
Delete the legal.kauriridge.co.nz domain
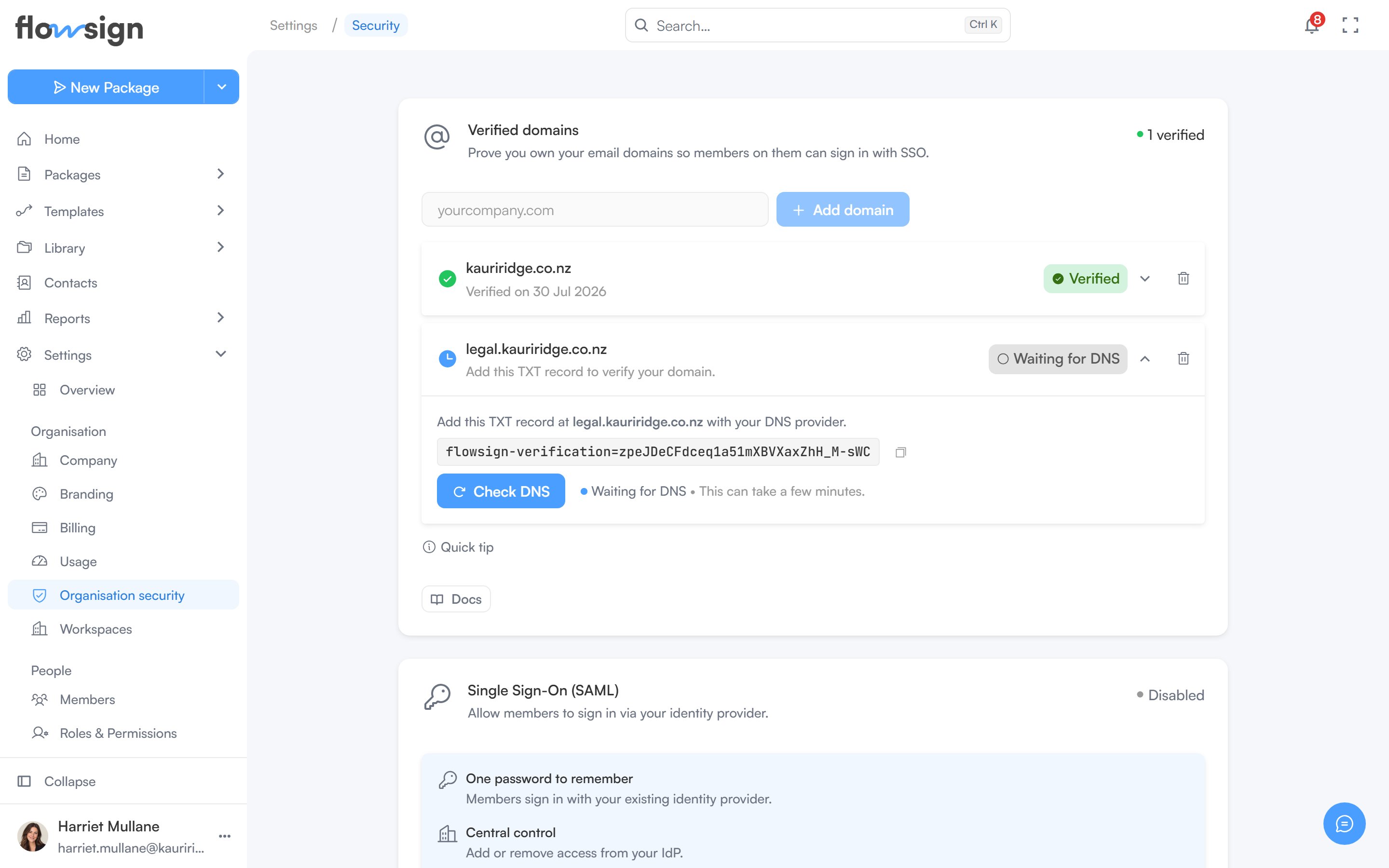click(x=1183, y=359)
